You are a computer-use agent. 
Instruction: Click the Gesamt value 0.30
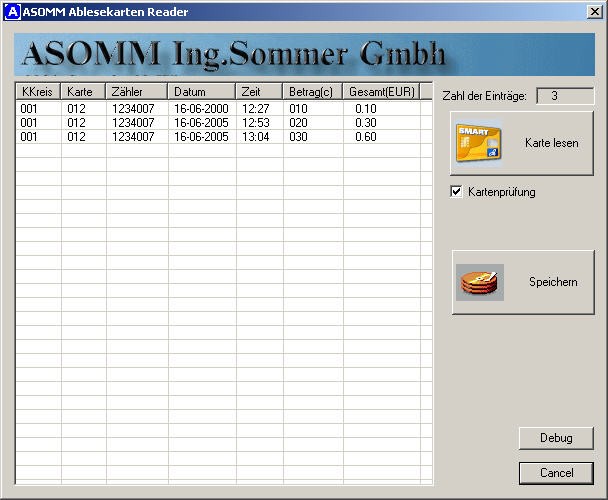pyautogui.click(x=382, y=123)
